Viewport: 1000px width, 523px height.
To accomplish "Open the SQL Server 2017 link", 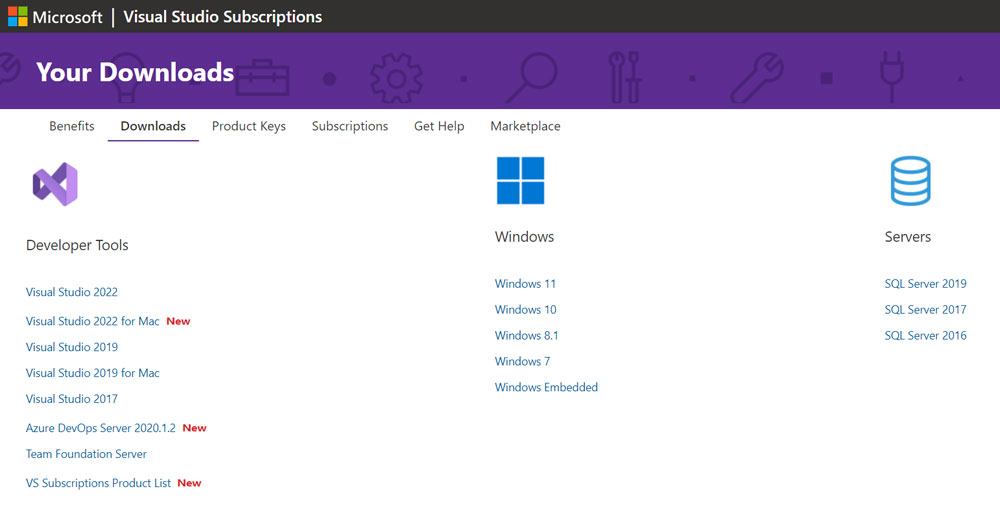I will point(925,310).
